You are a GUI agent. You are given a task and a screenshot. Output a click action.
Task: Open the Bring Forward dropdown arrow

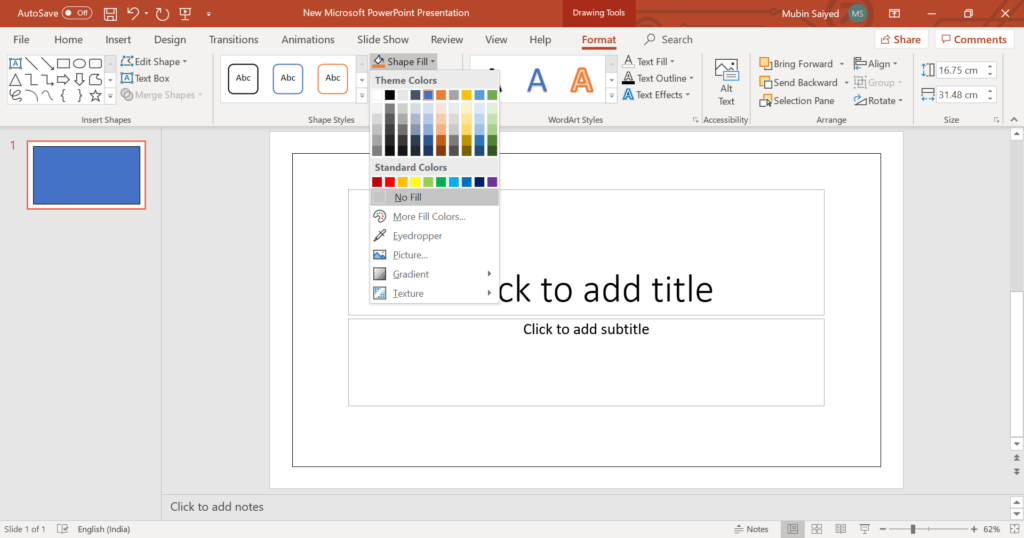click(842, 64)
